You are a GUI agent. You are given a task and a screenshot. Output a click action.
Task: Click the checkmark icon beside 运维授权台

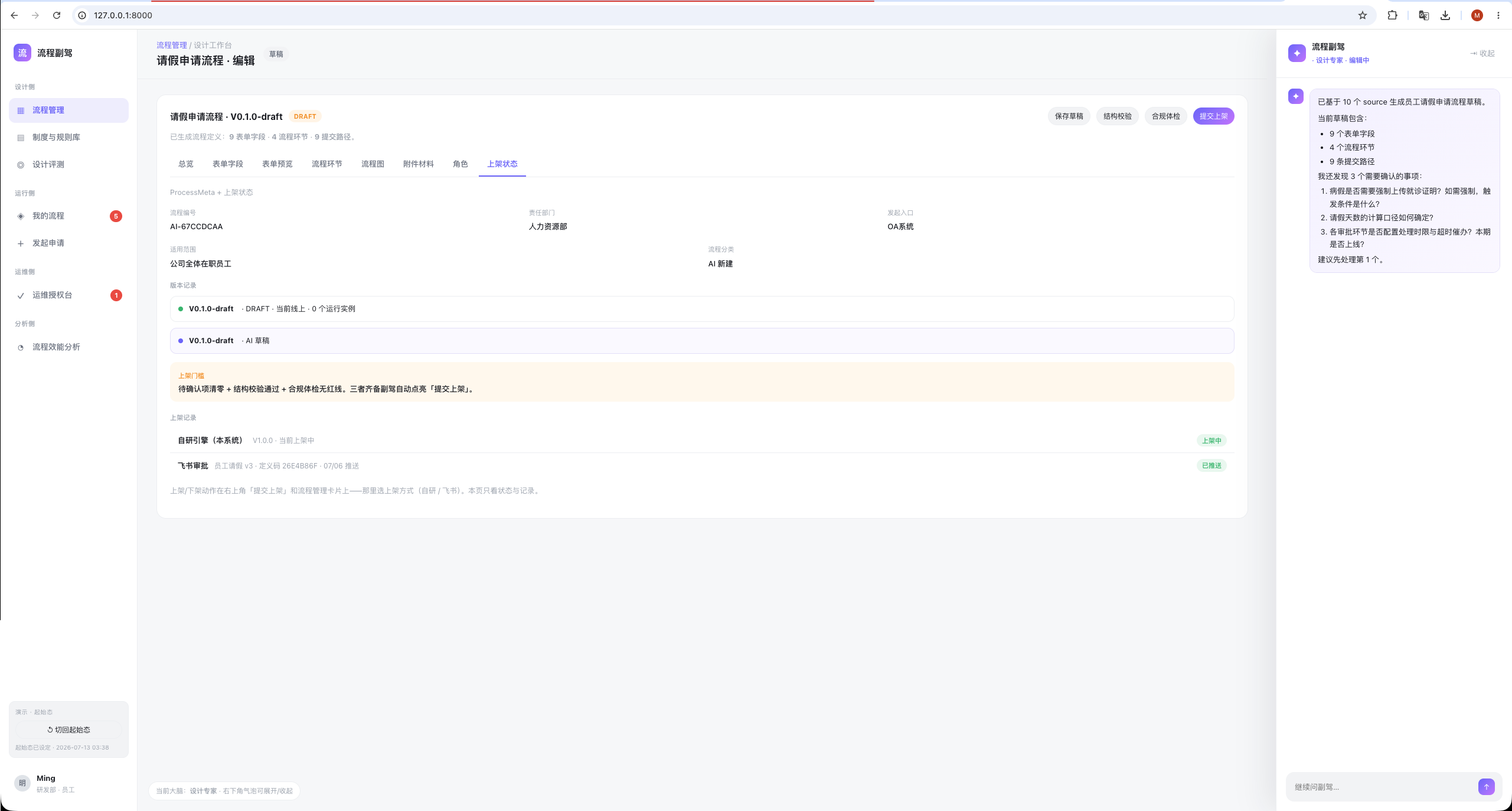point(21,295)
